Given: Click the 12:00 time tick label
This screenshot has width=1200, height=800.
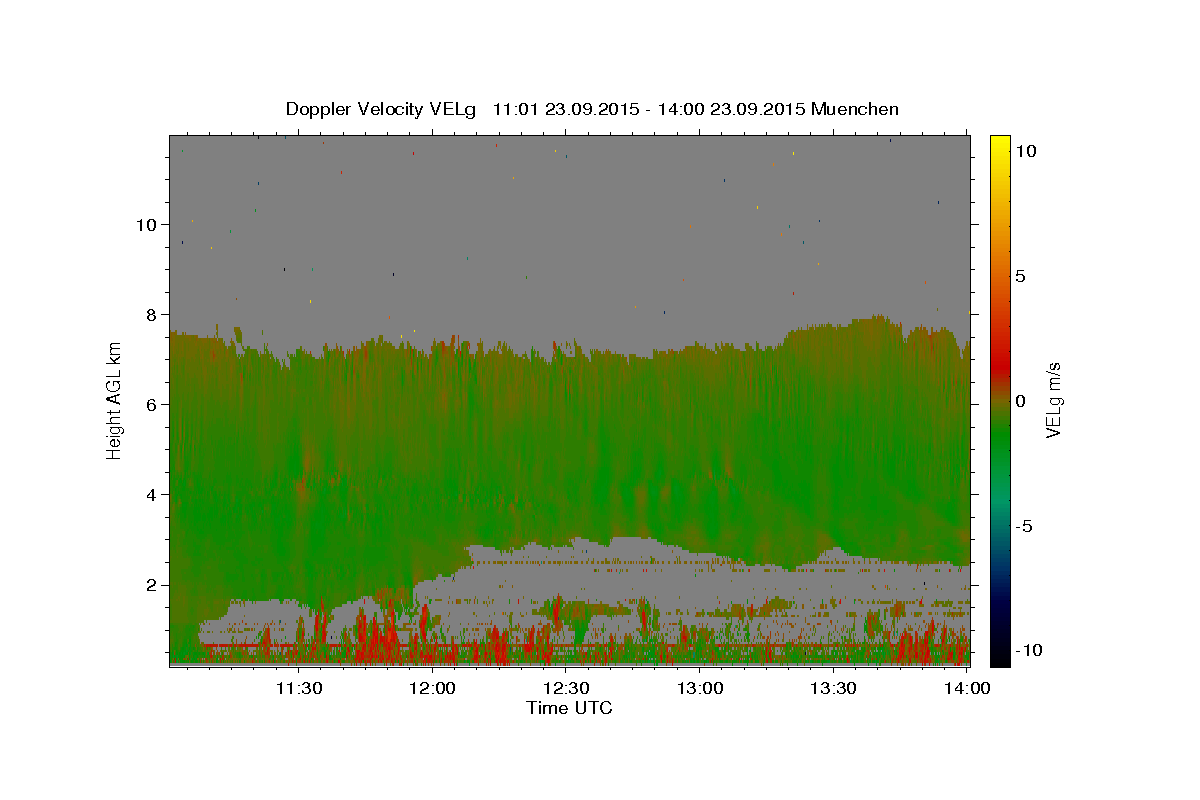Looking at the screenshot, I should tap(433, 688).
